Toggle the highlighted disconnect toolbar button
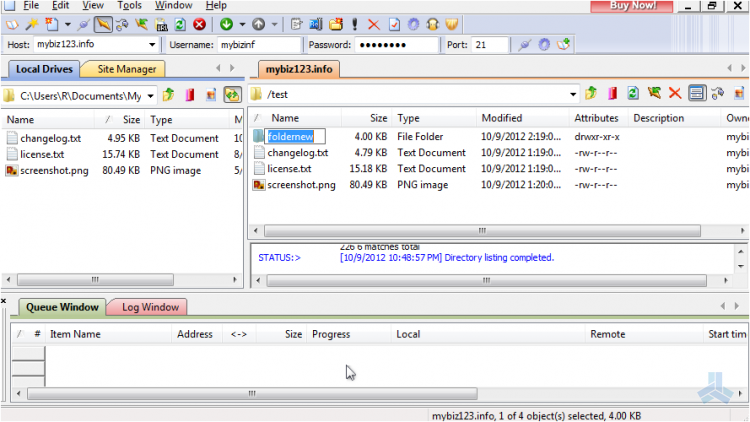The image size is (750, 422). click(102, 24)
